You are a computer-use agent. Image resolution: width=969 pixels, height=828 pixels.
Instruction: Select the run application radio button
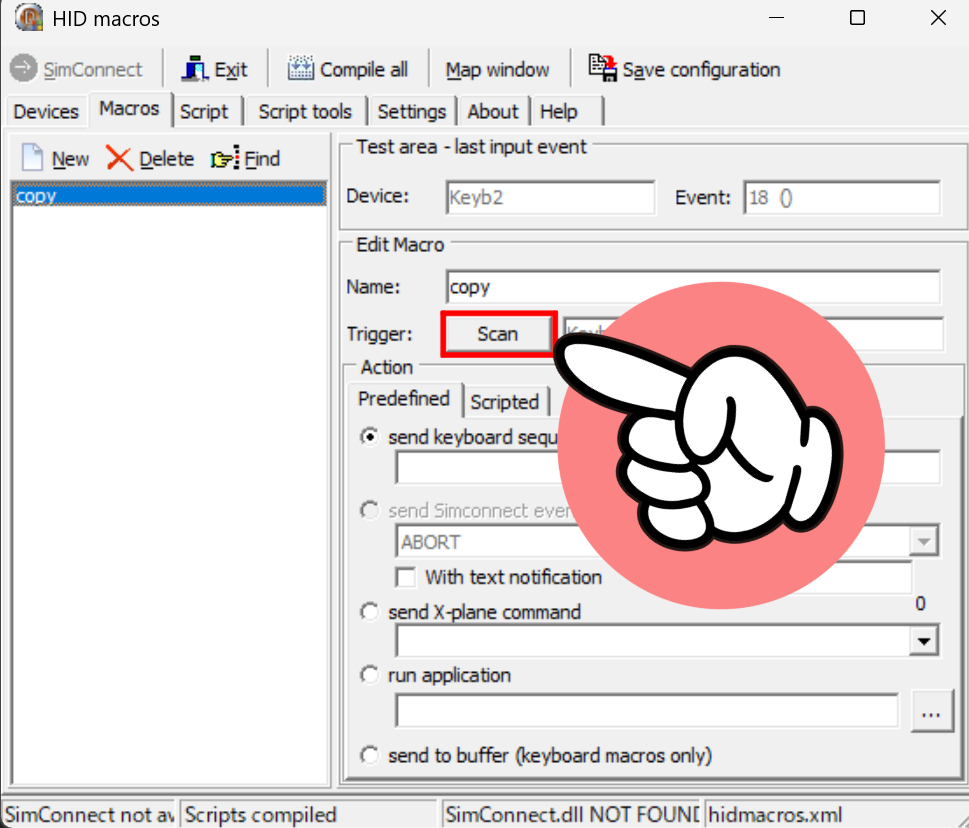[370, 676]
